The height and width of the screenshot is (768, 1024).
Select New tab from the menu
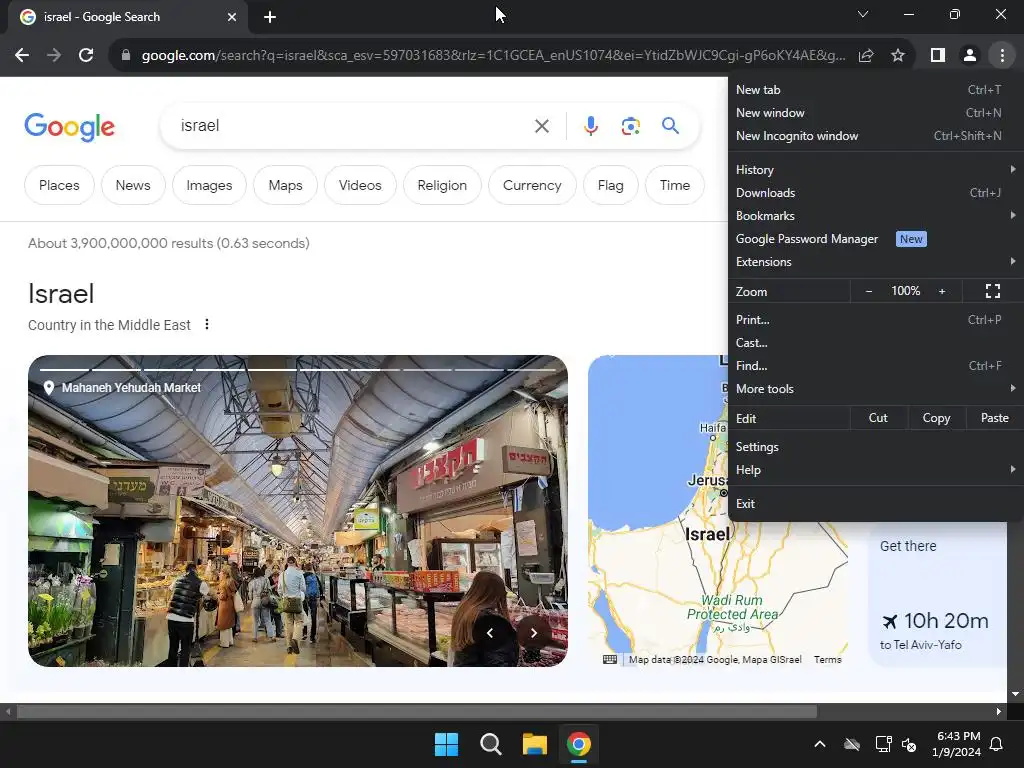pyautogui.click(x=875, y=90)
